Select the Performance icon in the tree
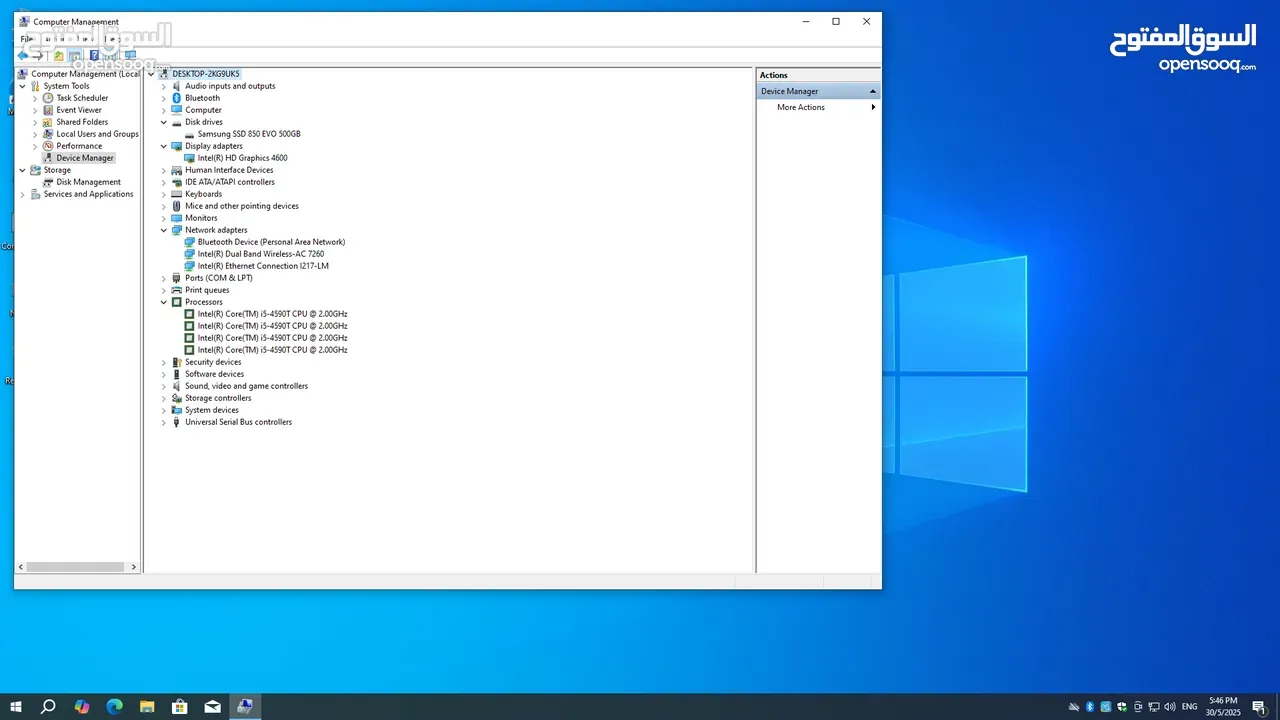 pyautogui.click(x=48, y=146)
